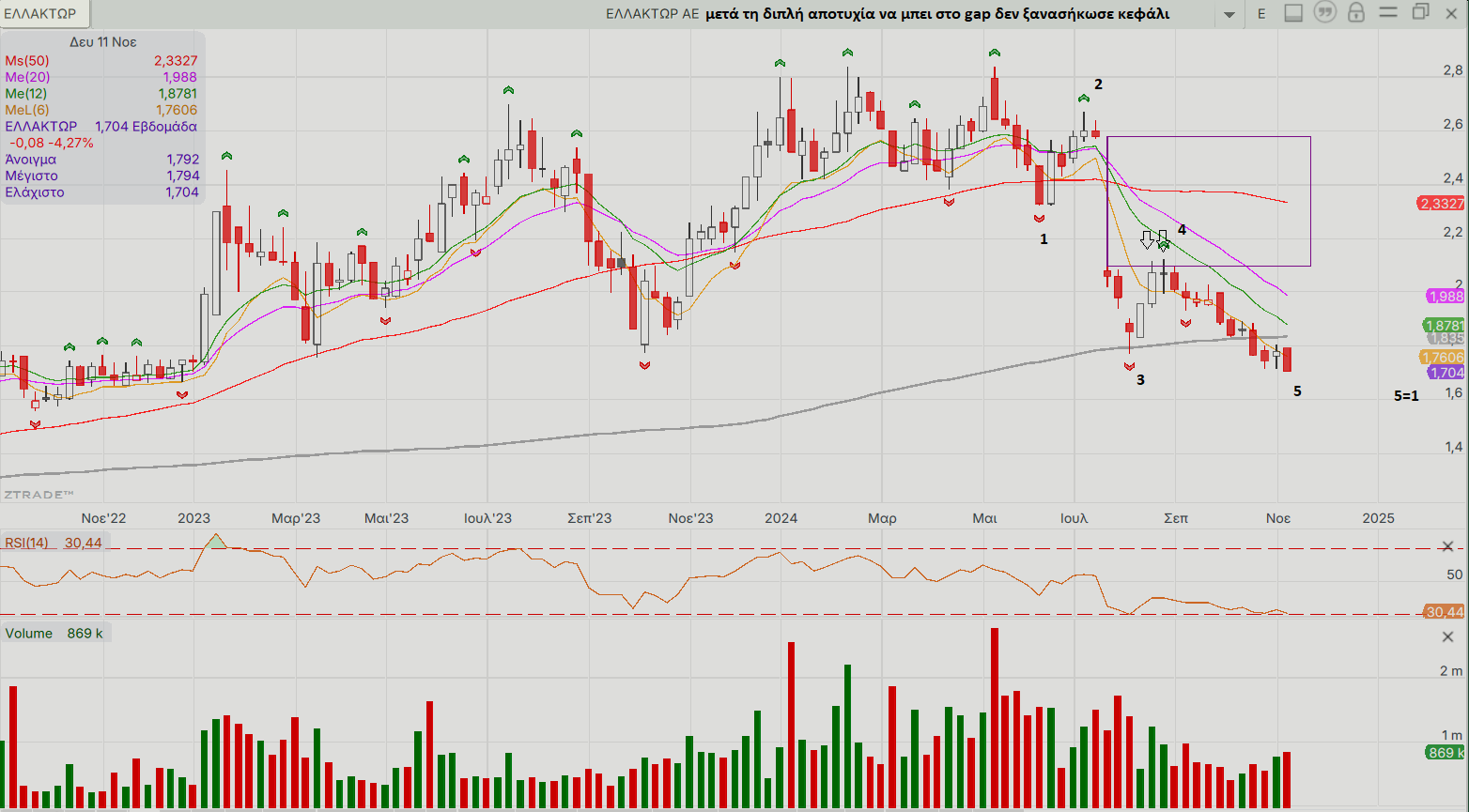1469x812 pixels.
Task: Click the 'Δευ 11 Νοε' date header
Action: click(103, 42)
